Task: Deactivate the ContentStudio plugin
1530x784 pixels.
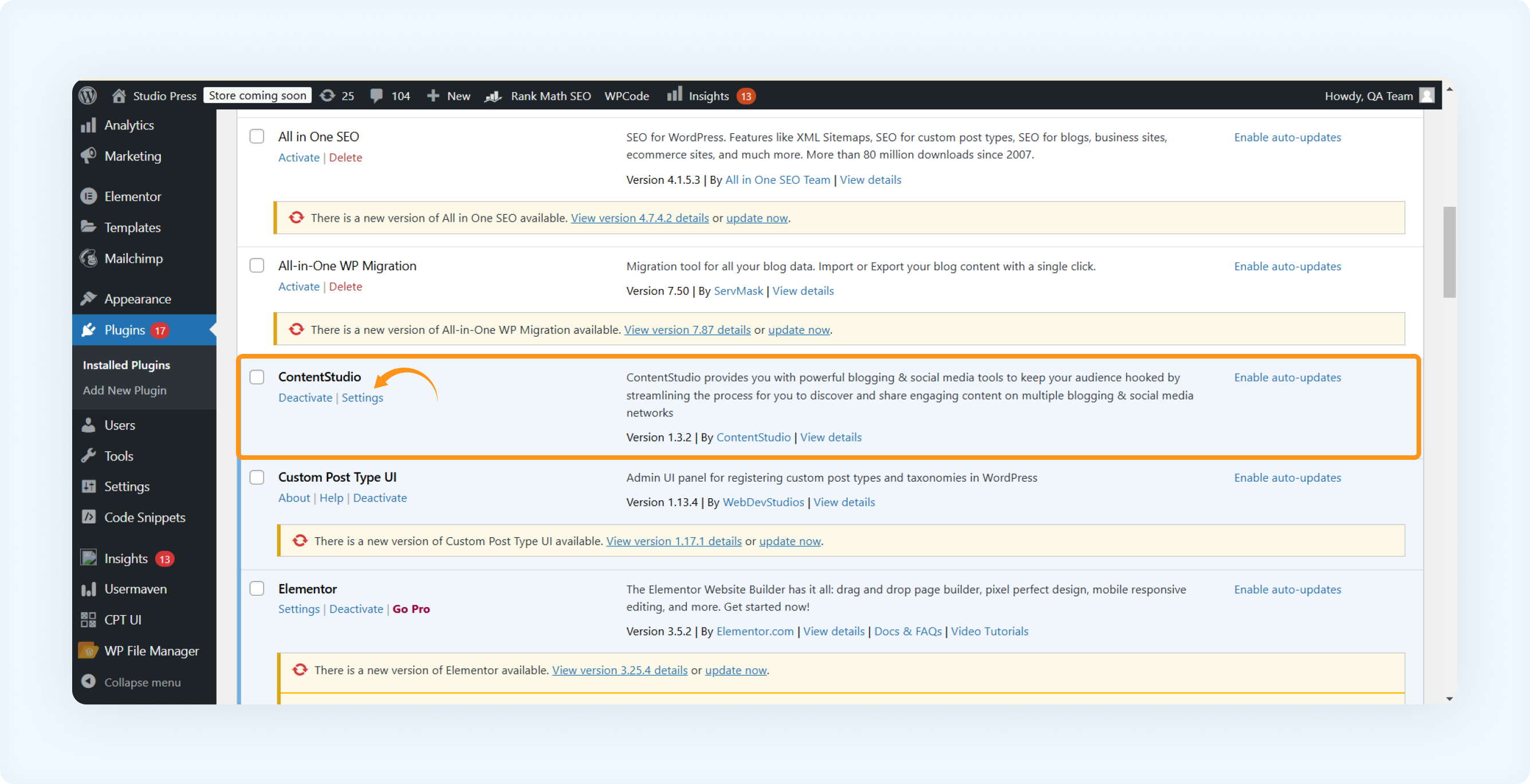Action: point(305,397)
